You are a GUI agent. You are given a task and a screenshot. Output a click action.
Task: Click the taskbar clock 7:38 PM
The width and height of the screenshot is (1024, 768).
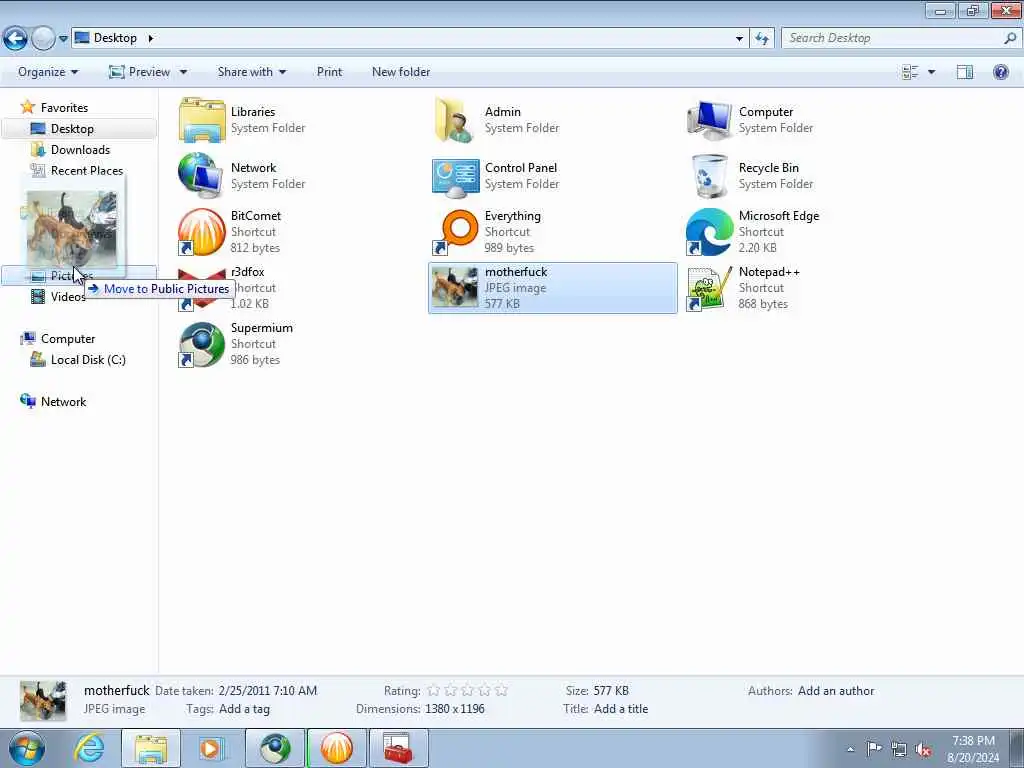click(x=973, y=741)
